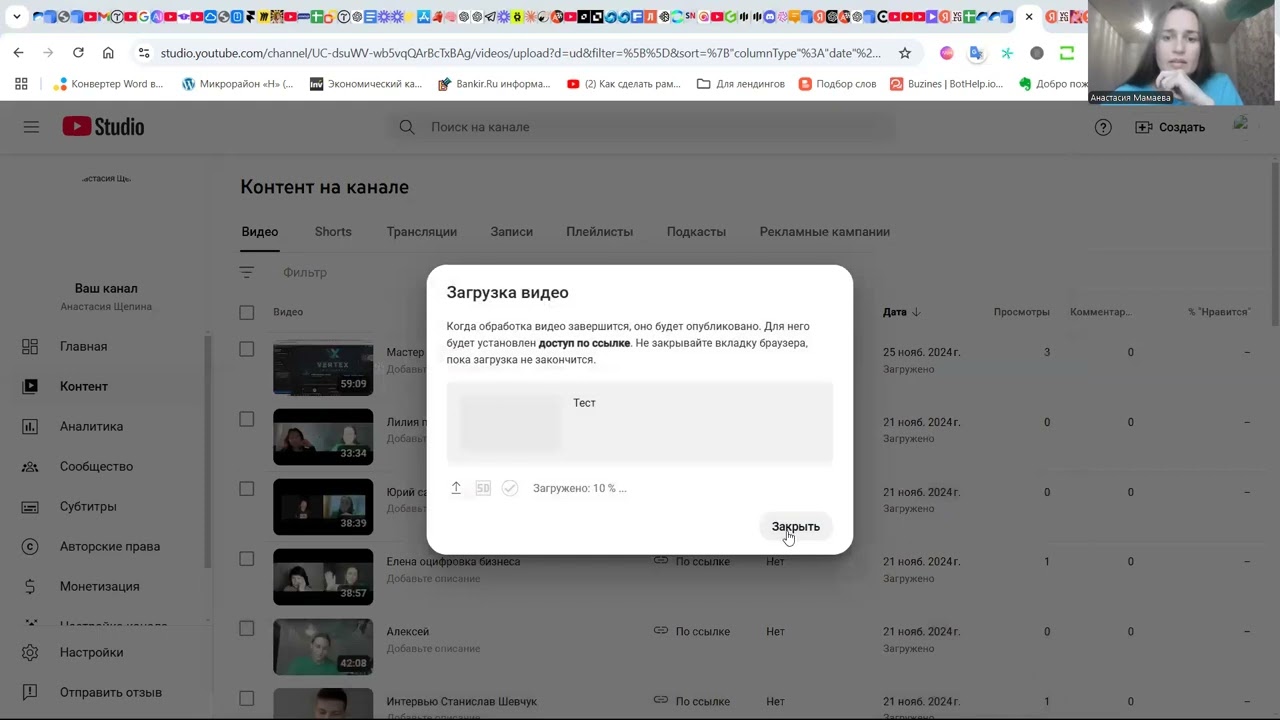Click the link icon in Алексей row
Viewport: 1280px width, 720px height.
point(661,631)
